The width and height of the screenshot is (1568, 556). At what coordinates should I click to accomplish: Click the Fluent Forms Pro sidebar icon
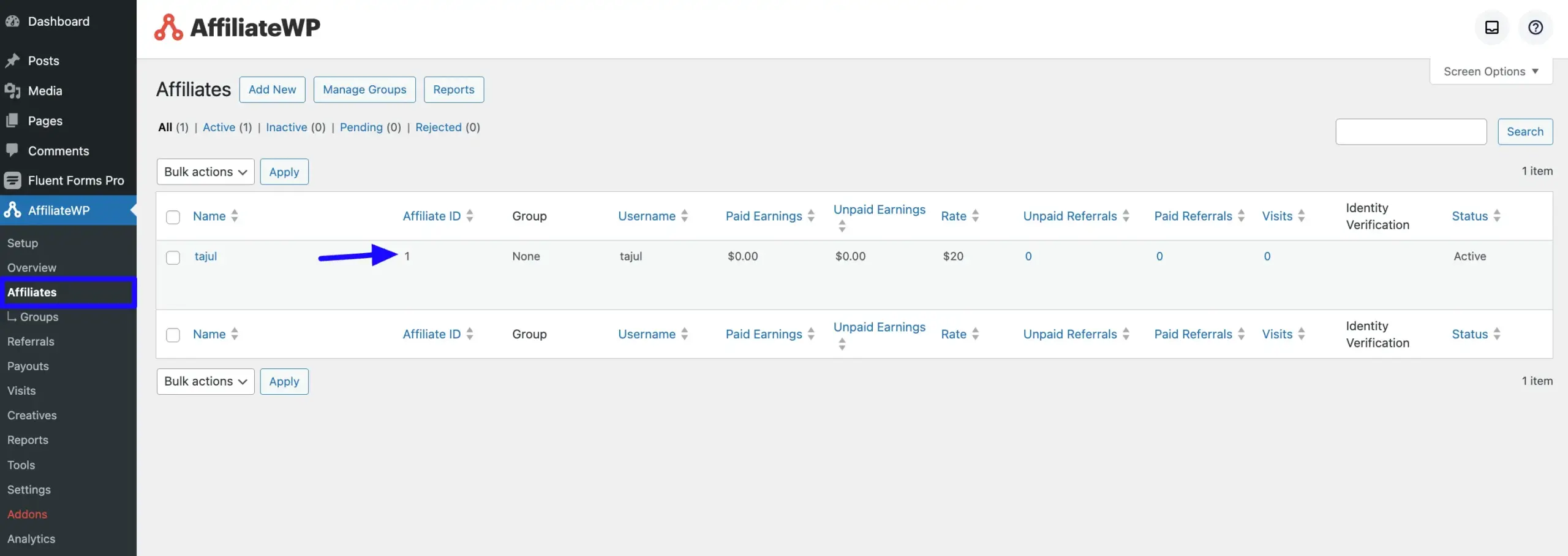click(x=12, y=180)
